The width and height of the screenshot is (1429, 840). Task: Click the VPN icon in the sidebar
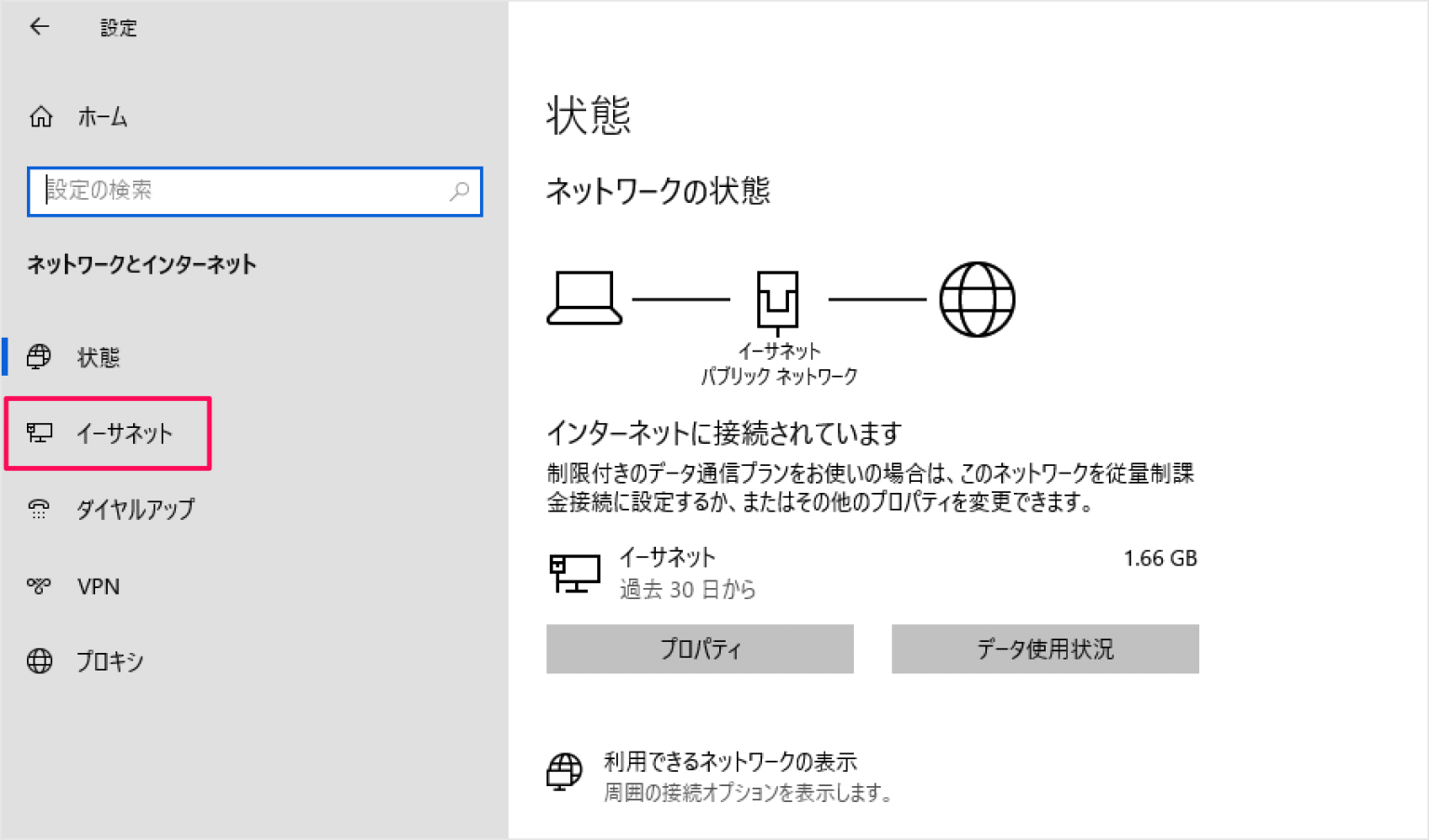point(38,586)
